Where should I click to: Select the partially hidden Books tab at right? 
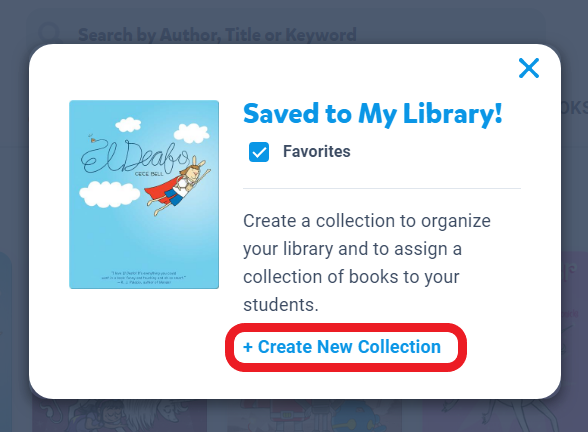pos(574,108)
